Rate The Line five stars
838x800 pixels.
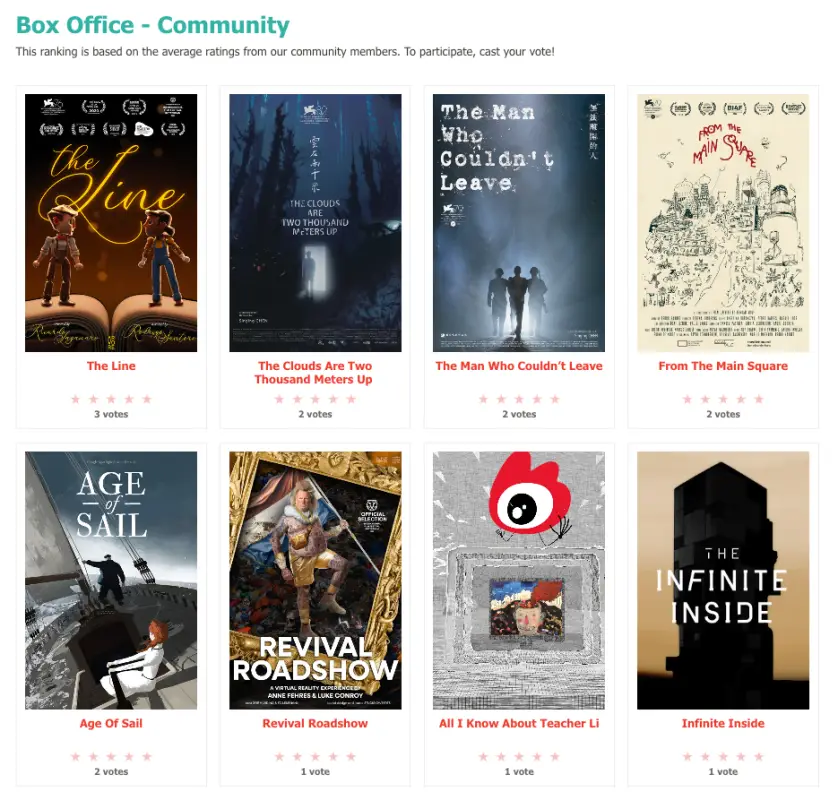[147, 399]
